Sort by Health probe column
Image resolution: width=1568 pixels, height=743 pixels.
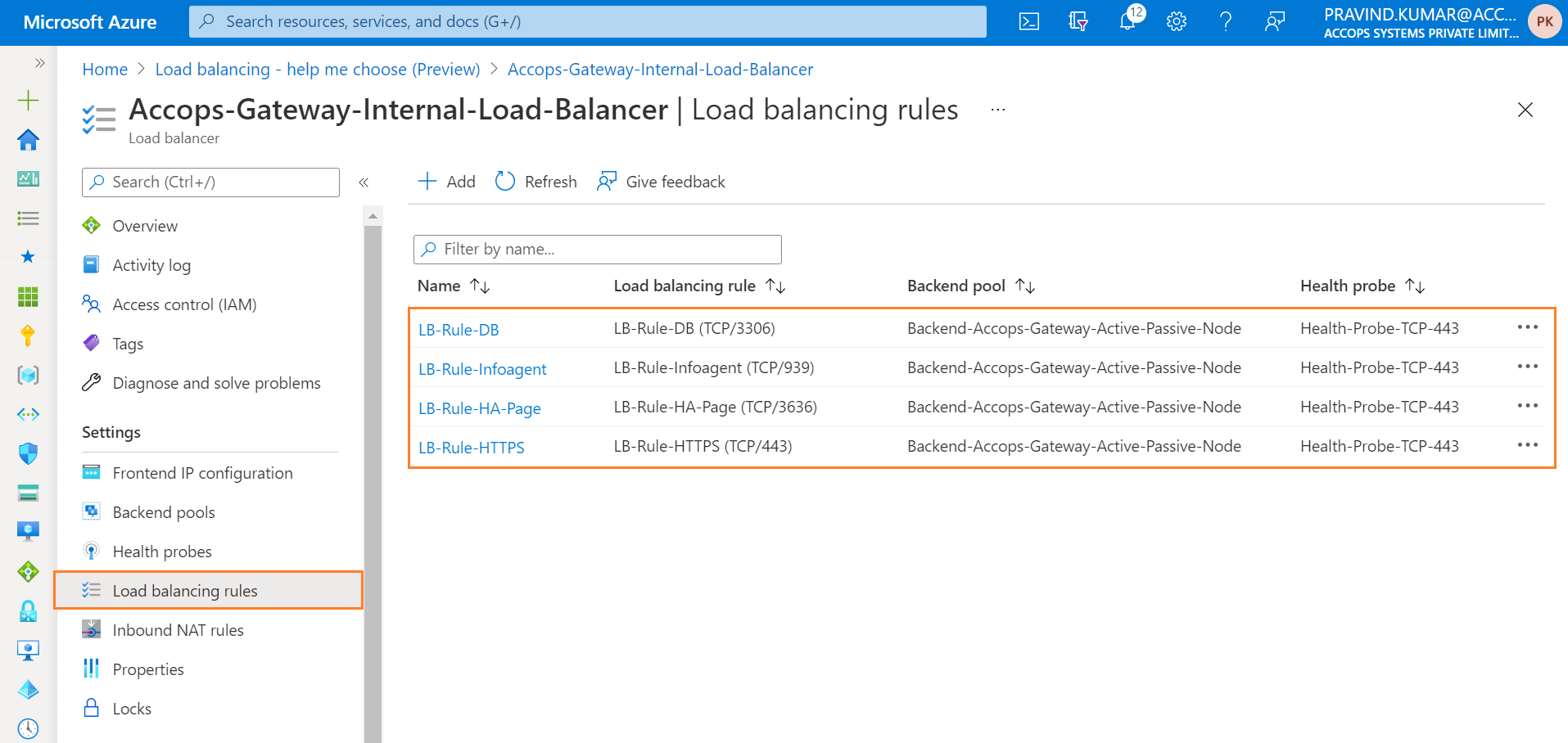tap(1362, 286)
